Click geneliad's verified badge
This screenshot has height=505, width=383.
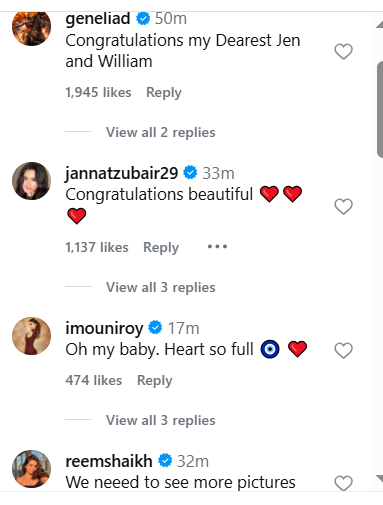(143, 18)
